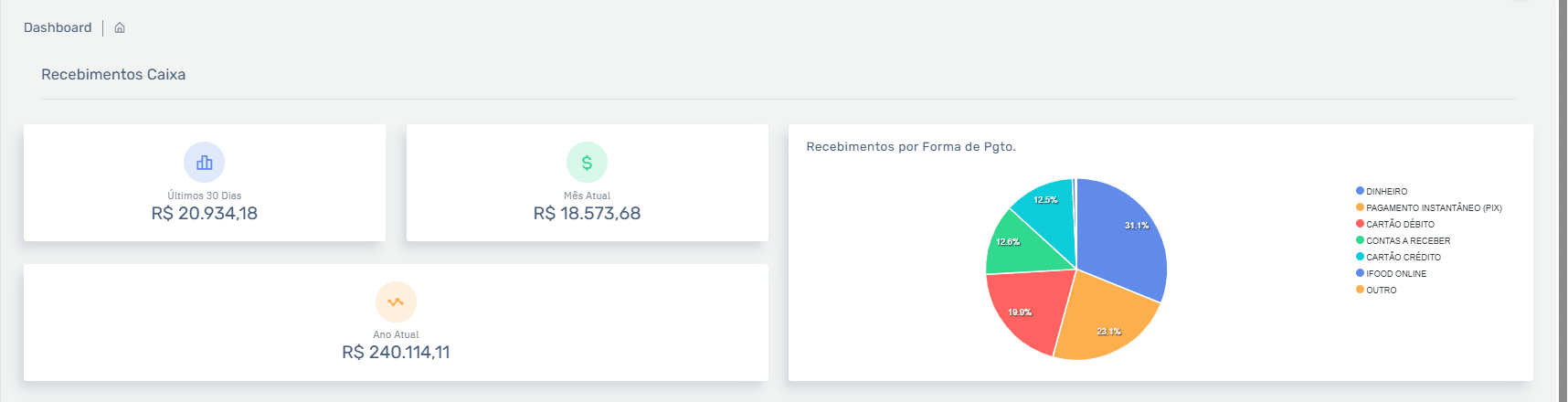Toggle the CONTAS A RECEBER legend series
The image size is (1568, 402).
[x=1407, y=241]
